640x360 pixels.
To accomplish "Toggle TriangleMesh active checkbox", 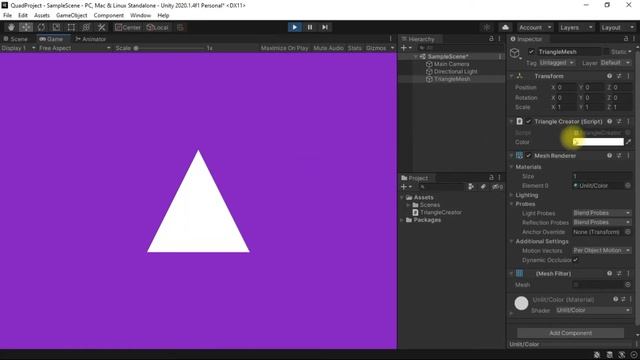I will pyautogui.click(x=531, y=51).
